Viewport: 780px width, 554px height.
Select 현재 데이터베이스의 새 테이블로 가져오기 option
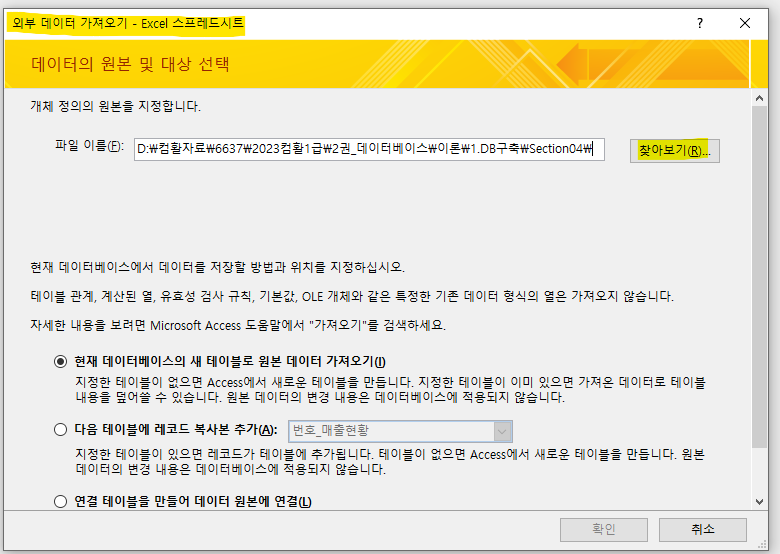(60, 362)
